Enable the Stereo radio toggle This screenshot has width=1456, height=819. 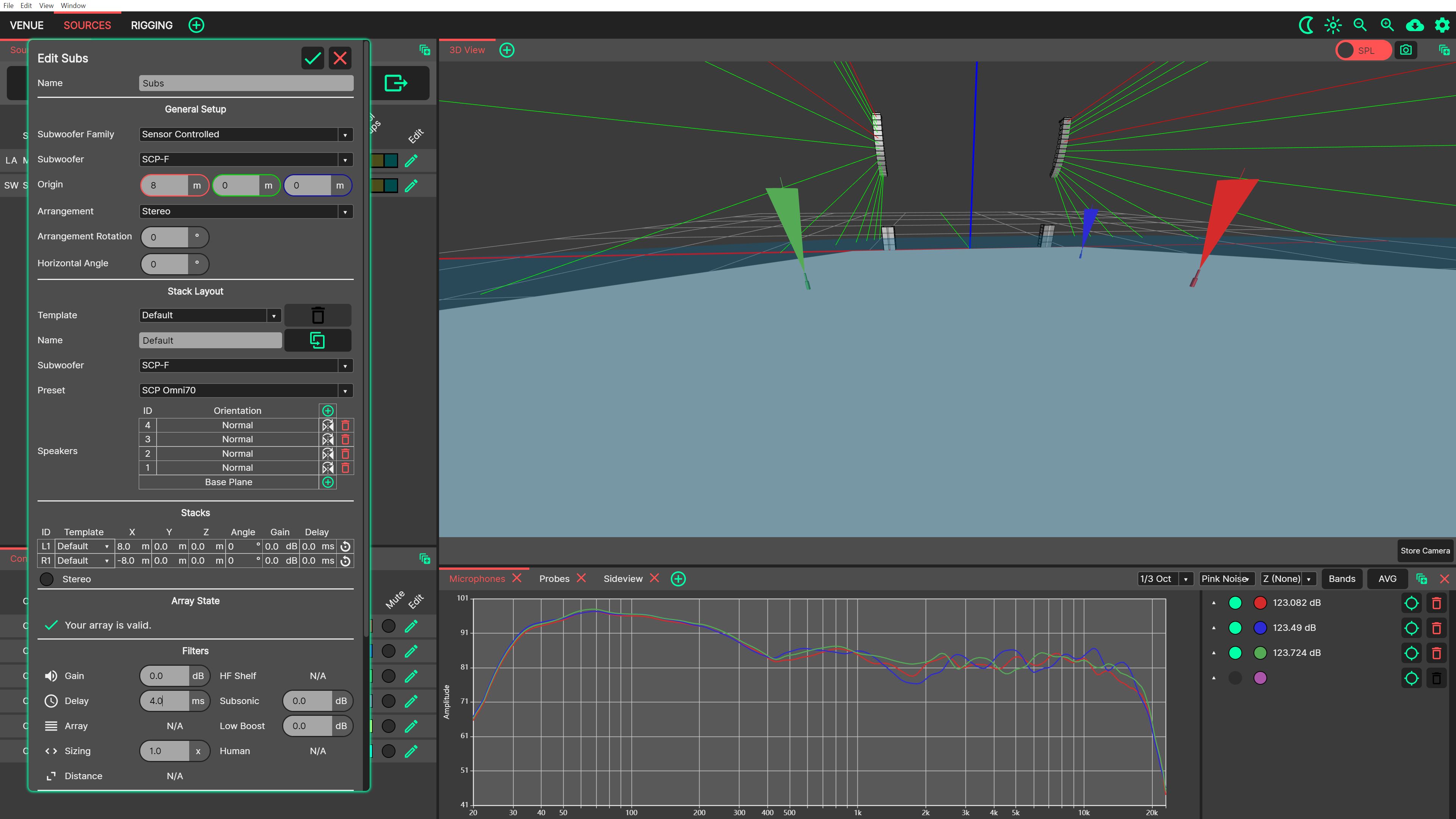point(47,579)
